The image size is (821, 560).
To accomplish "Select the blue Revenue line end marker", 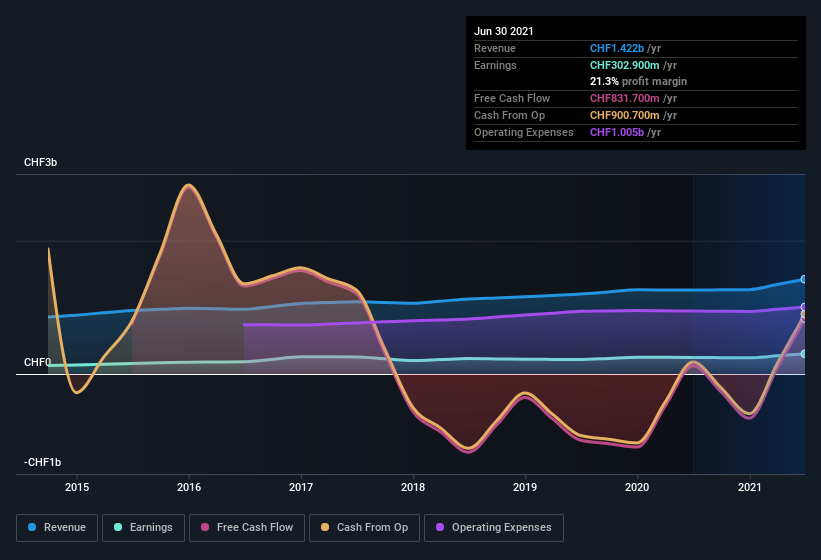I will point(803,280).
